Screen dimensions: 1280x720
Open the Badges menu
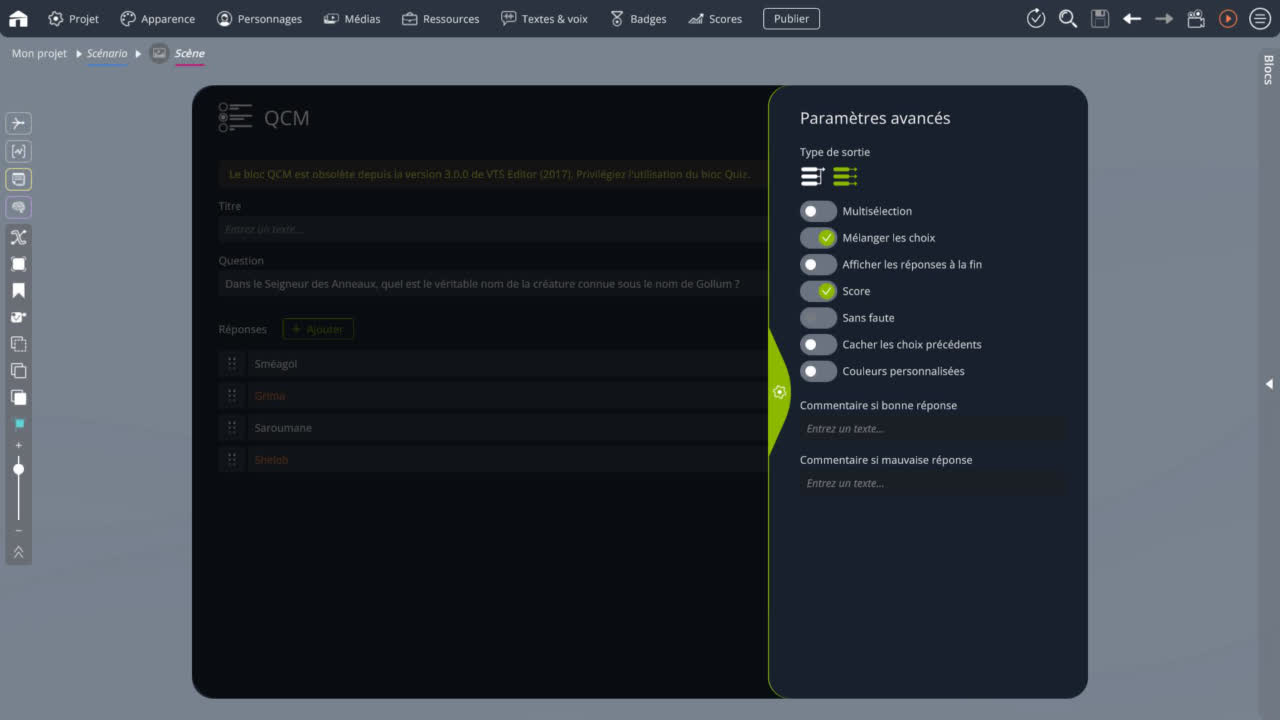[637, 18]
